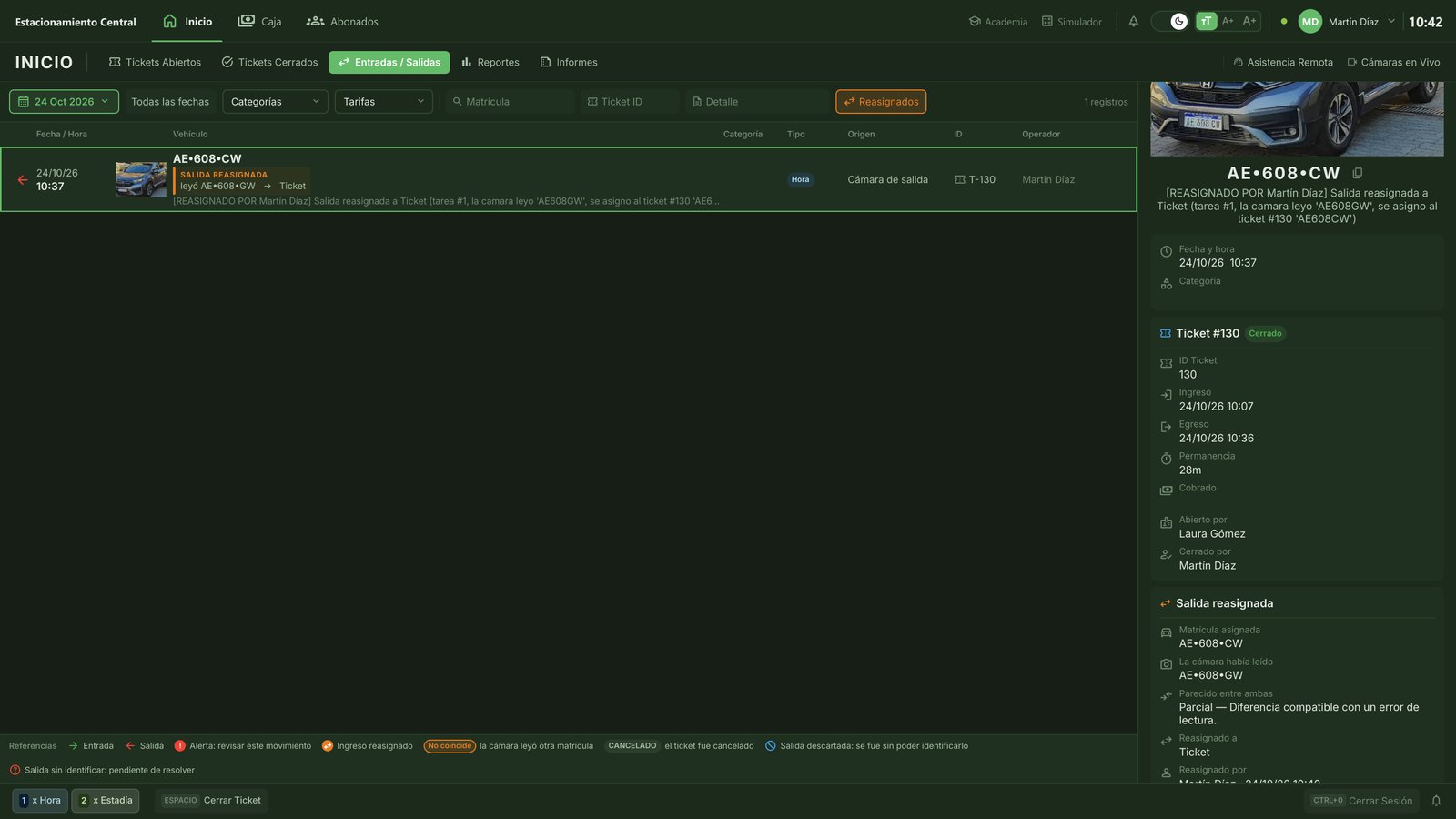Click the Cerrar Ticket button
Screen dimensions: 1456x819
coord(211,801)
